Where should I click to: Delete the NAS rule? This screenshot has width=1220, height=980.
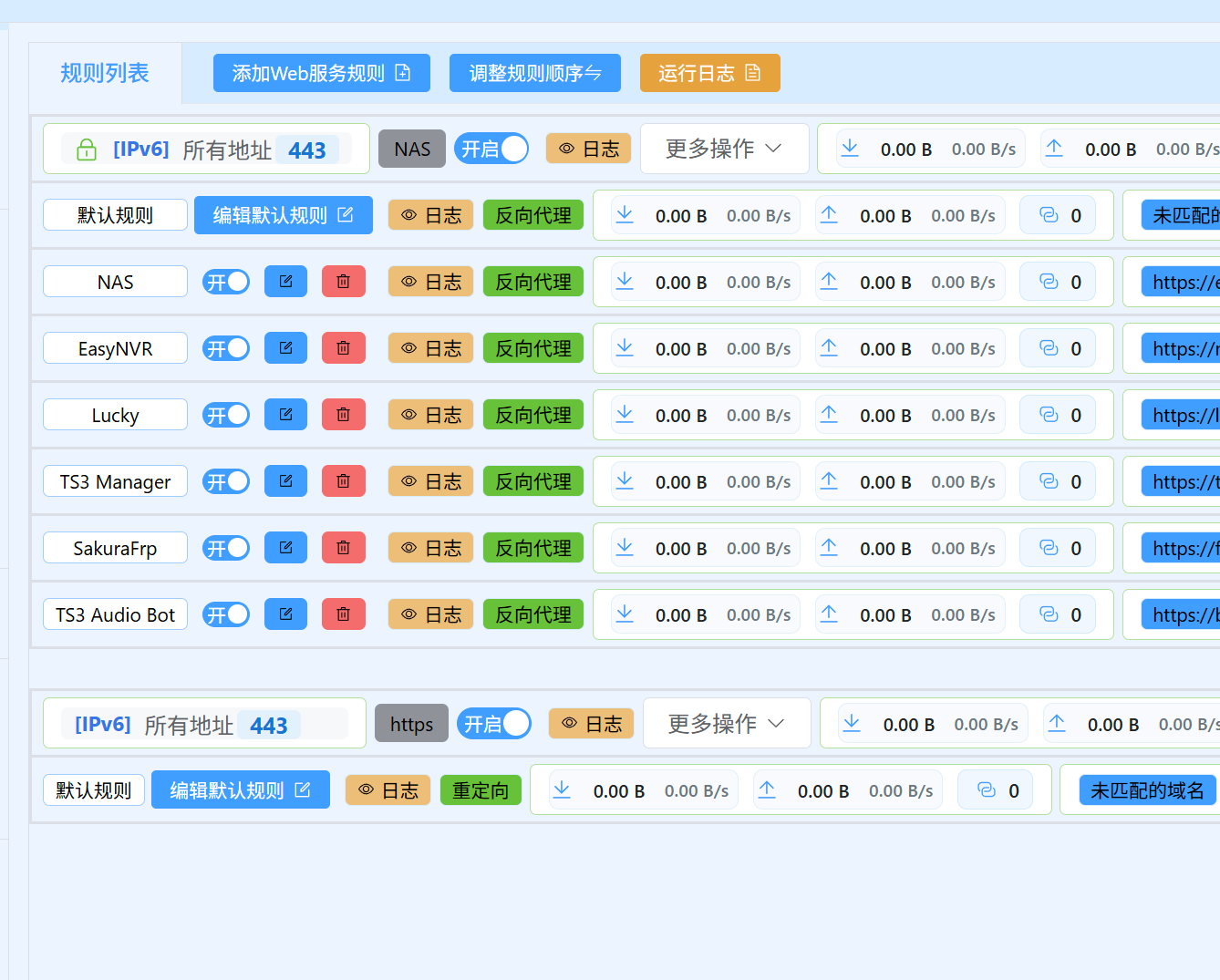pyautogui.click(x=344, y=282)
